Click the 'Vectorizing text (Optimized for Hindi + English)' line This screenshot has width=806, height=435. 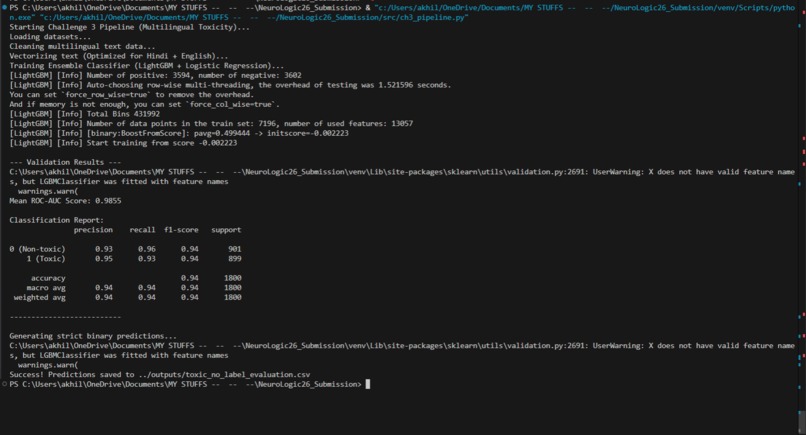(x=118, y=56)
